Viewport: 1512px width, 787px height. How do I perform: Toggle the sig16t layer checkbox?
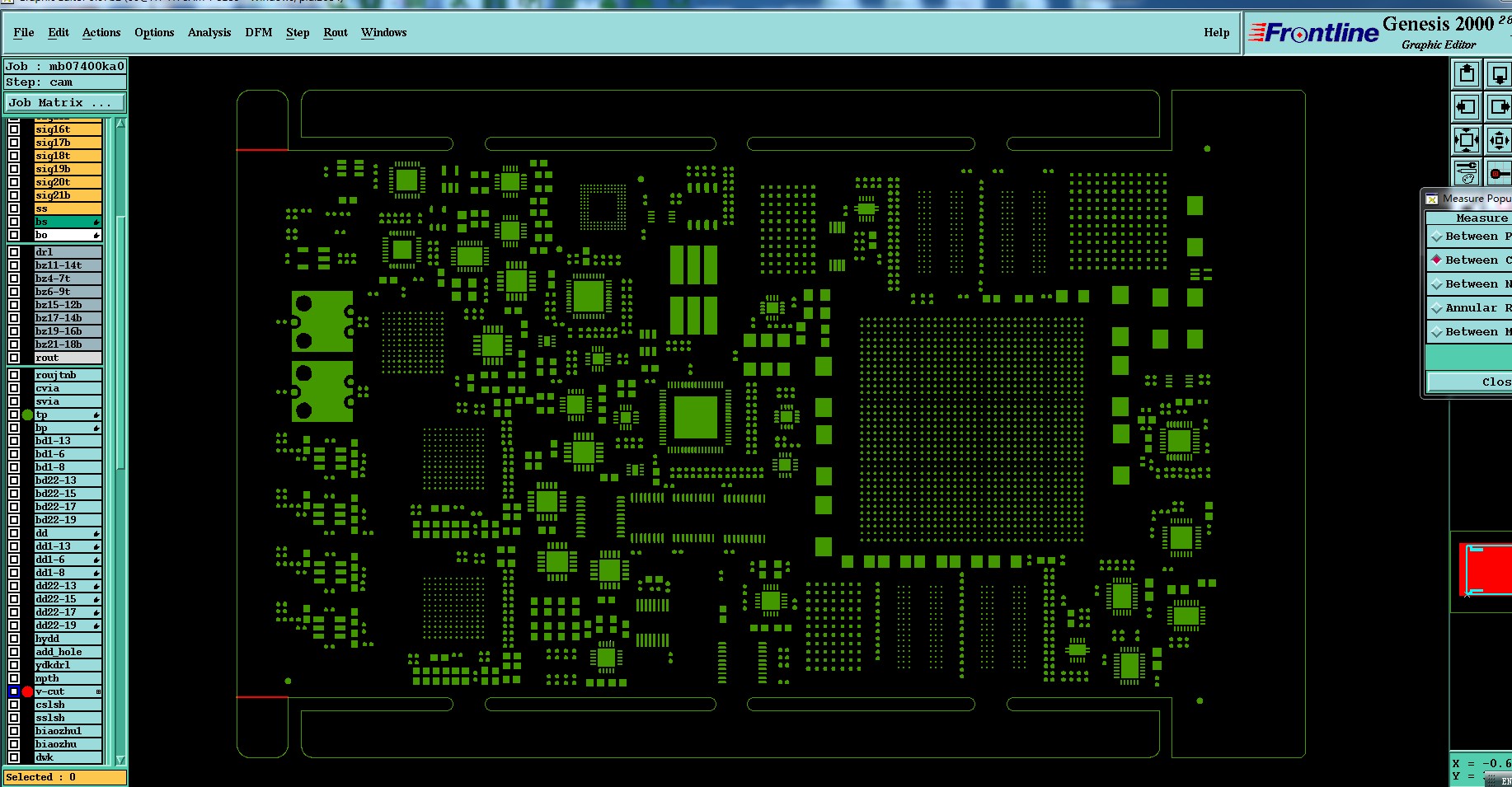pos(14,129)
